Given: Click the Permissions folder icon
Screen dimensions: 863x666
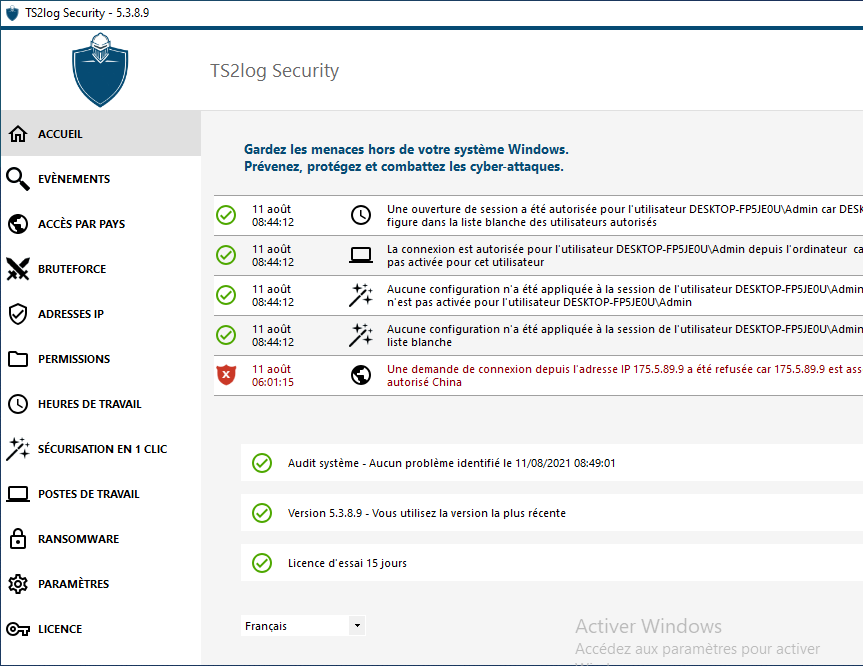Looking at the screenshot, I should click(x=18, y=359).
